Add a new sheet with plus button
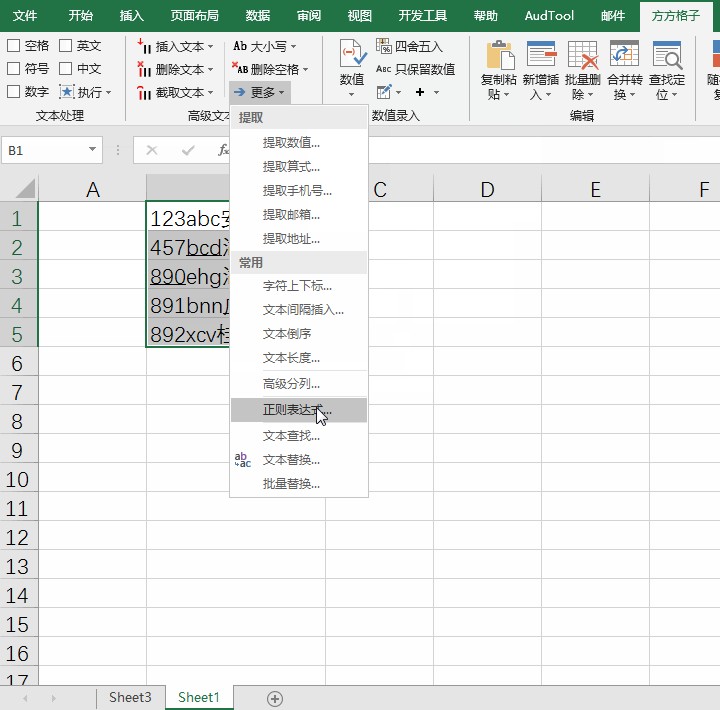The width and height of the screenshot is (720, 710). [275, 699]
